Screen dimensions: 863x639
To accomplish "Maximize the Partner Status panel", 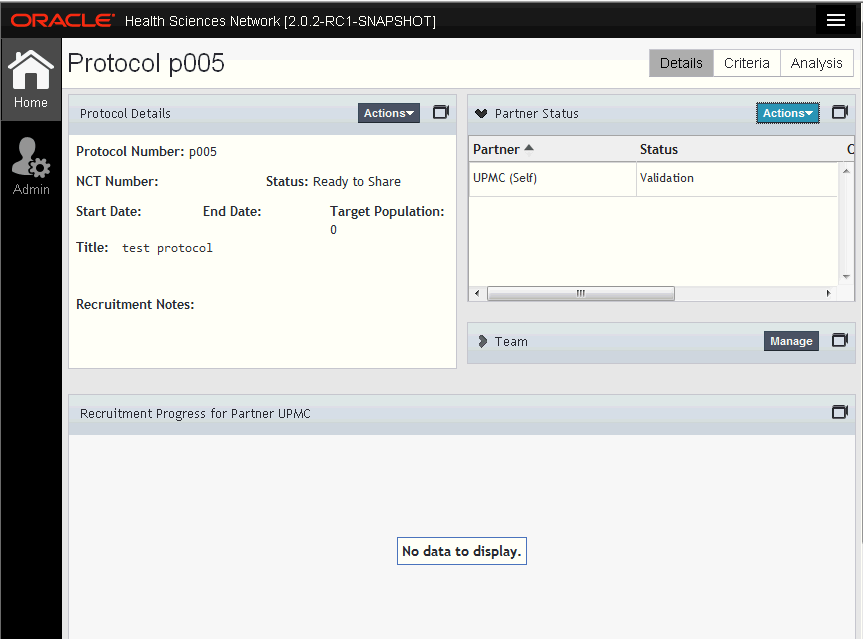I will [x=840, y=112].
